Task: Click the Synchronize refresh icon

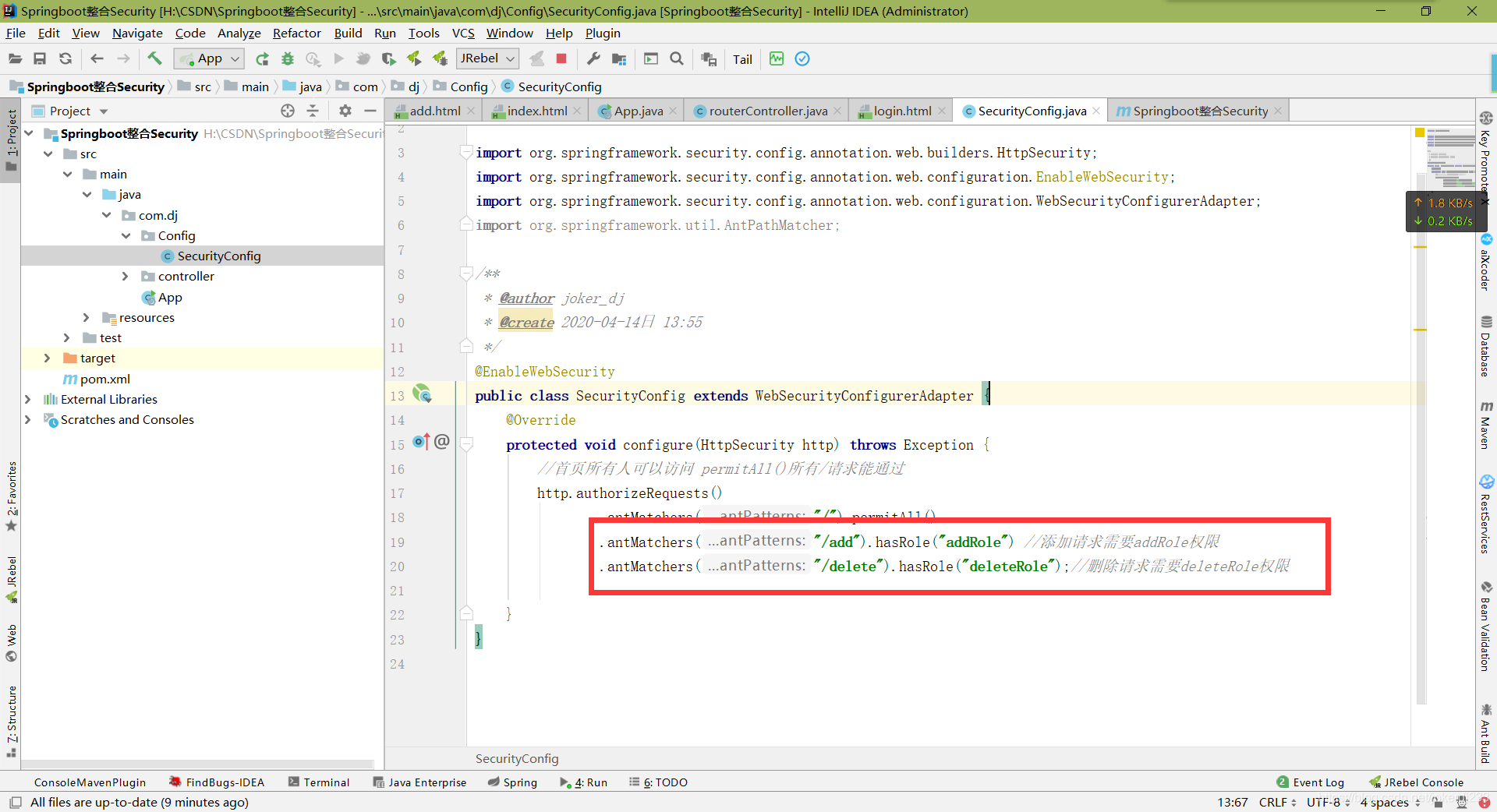Action: (x=65, y=58)
